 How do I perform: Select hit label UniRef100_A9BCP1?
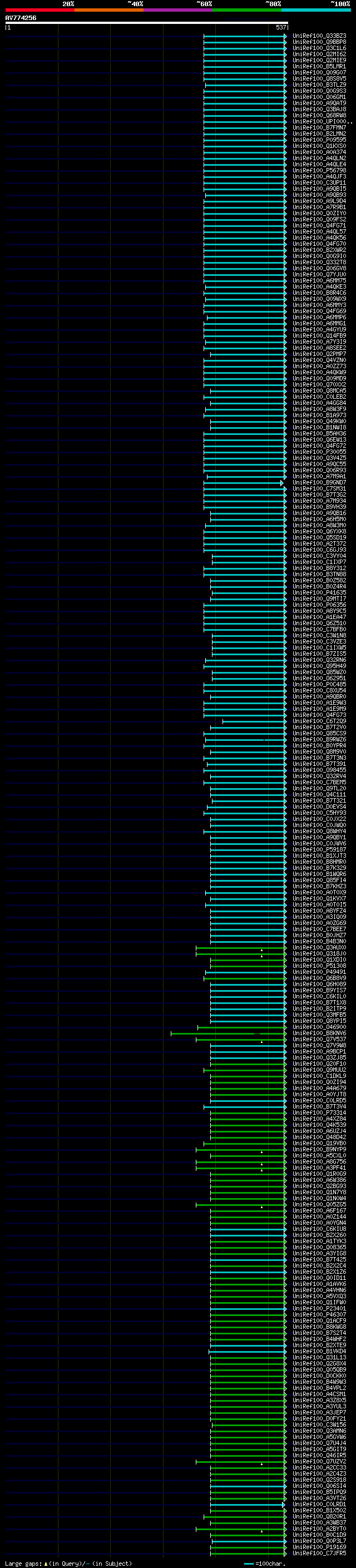click(319, 1051)
